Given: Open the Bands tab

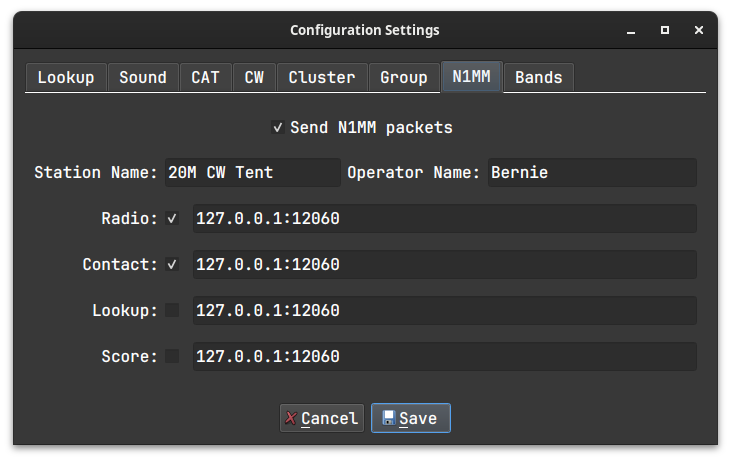Looking at the screenshot, I should pyautogui.click(x=539, y=77).
